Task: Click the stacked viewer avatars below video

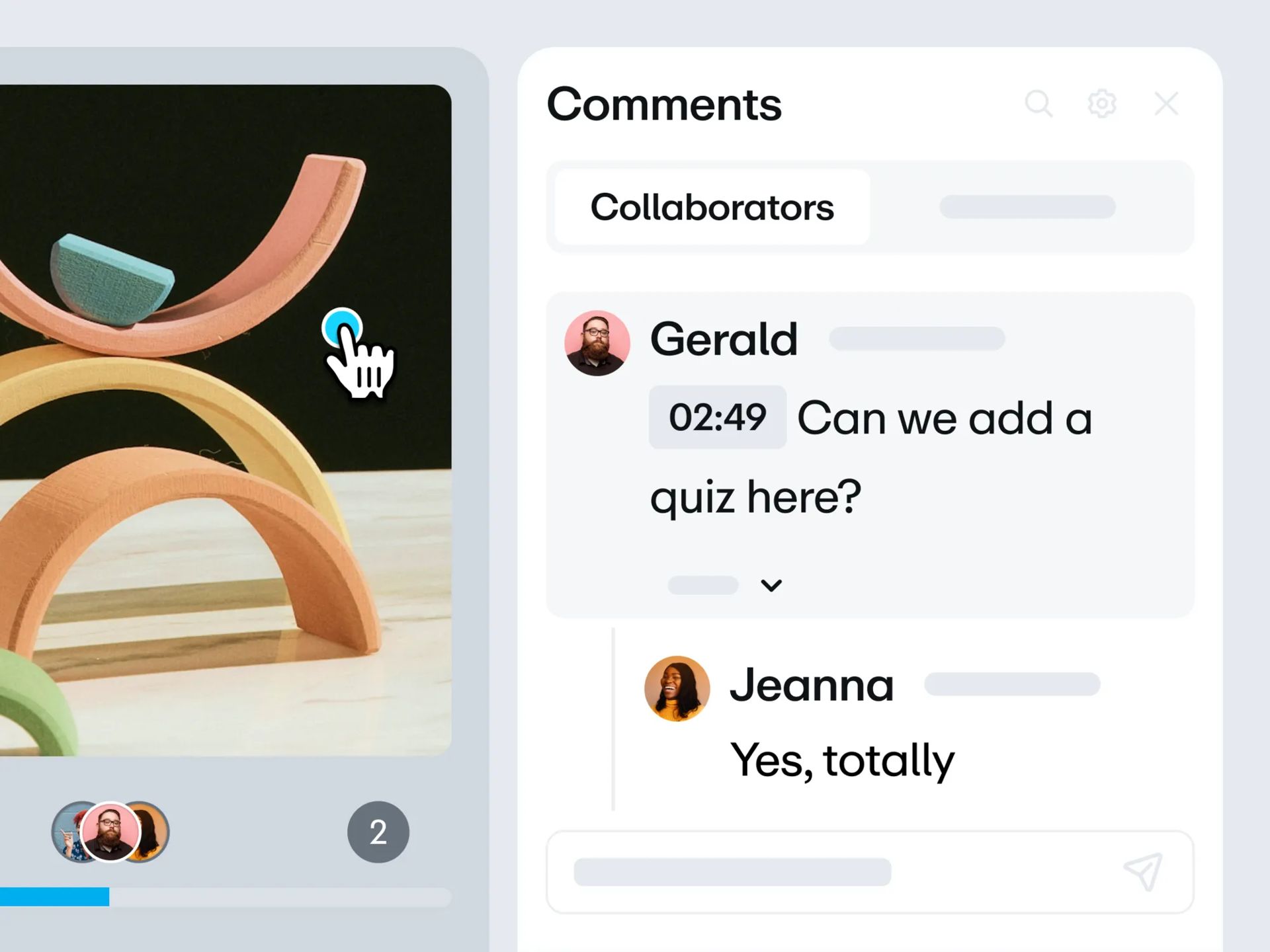Action: pos(110,832)
